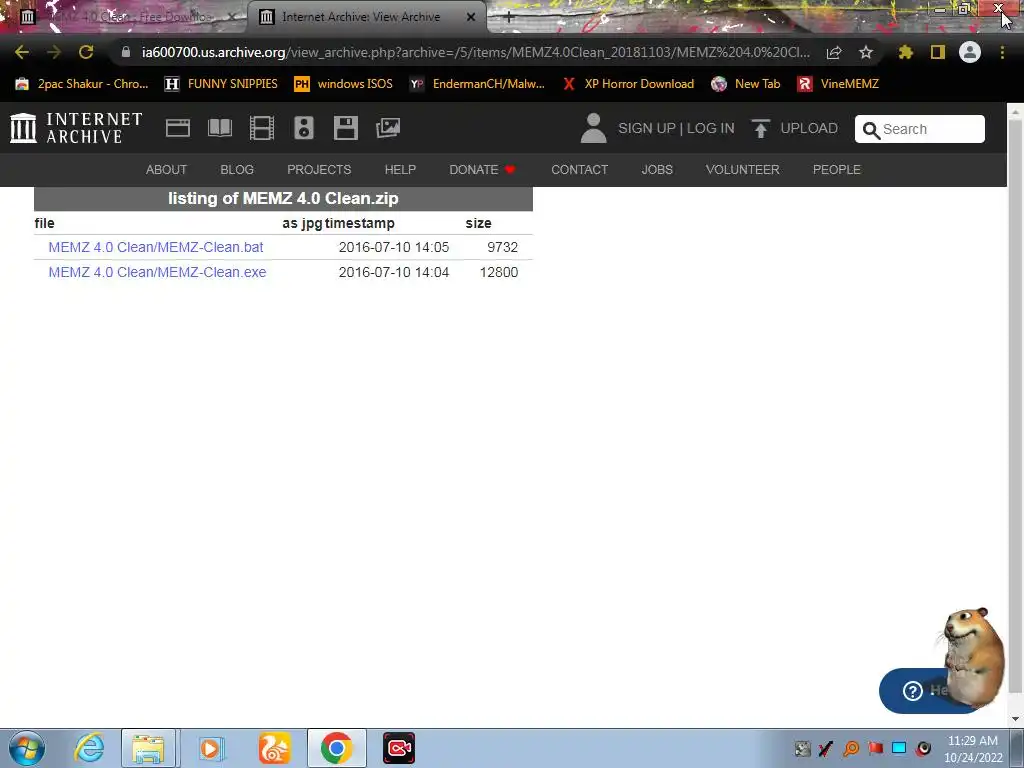Toggle the browser side panel icon

pyautogui.click(x=938, y=52)
